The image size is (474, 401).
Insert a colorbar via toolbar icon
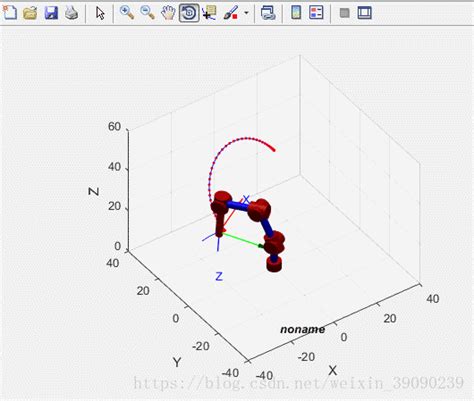pos(296,13)
